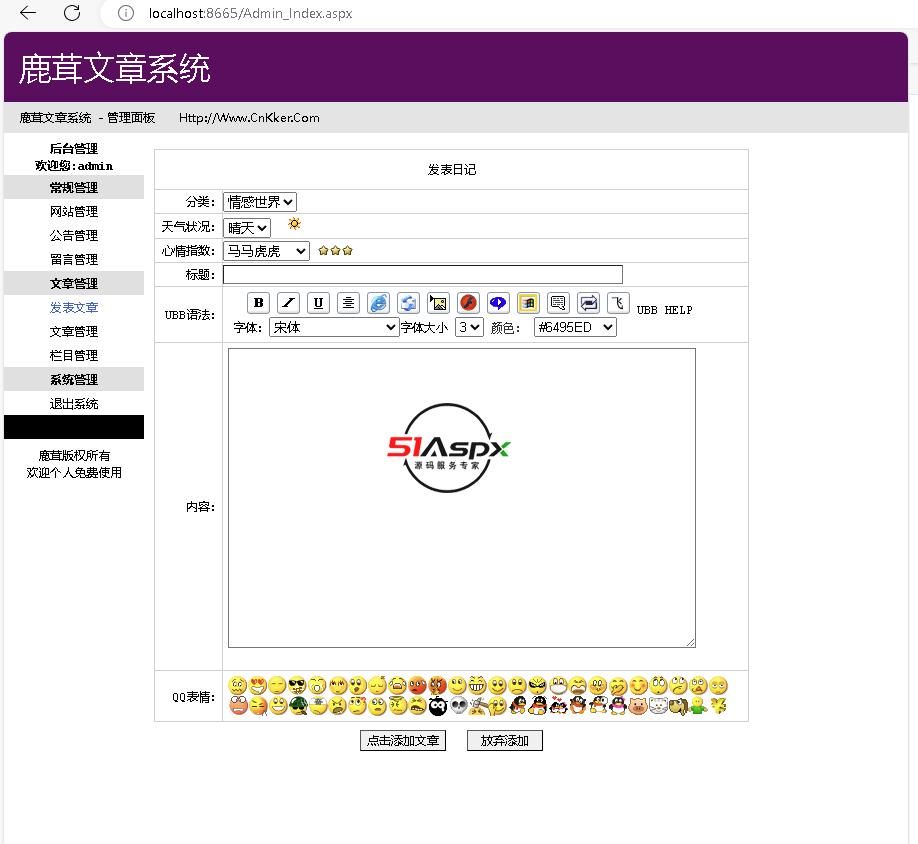Insert the hammer-hitting-head emoticon
Viewport: 918px width, 844px height.
478,706
